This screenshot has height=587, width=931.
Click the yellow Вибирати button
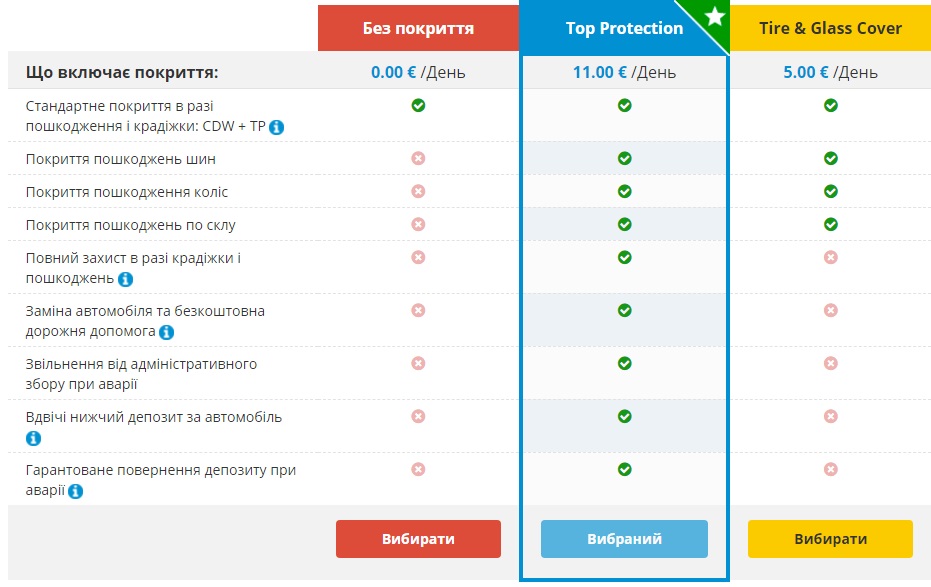click(830, 539)
